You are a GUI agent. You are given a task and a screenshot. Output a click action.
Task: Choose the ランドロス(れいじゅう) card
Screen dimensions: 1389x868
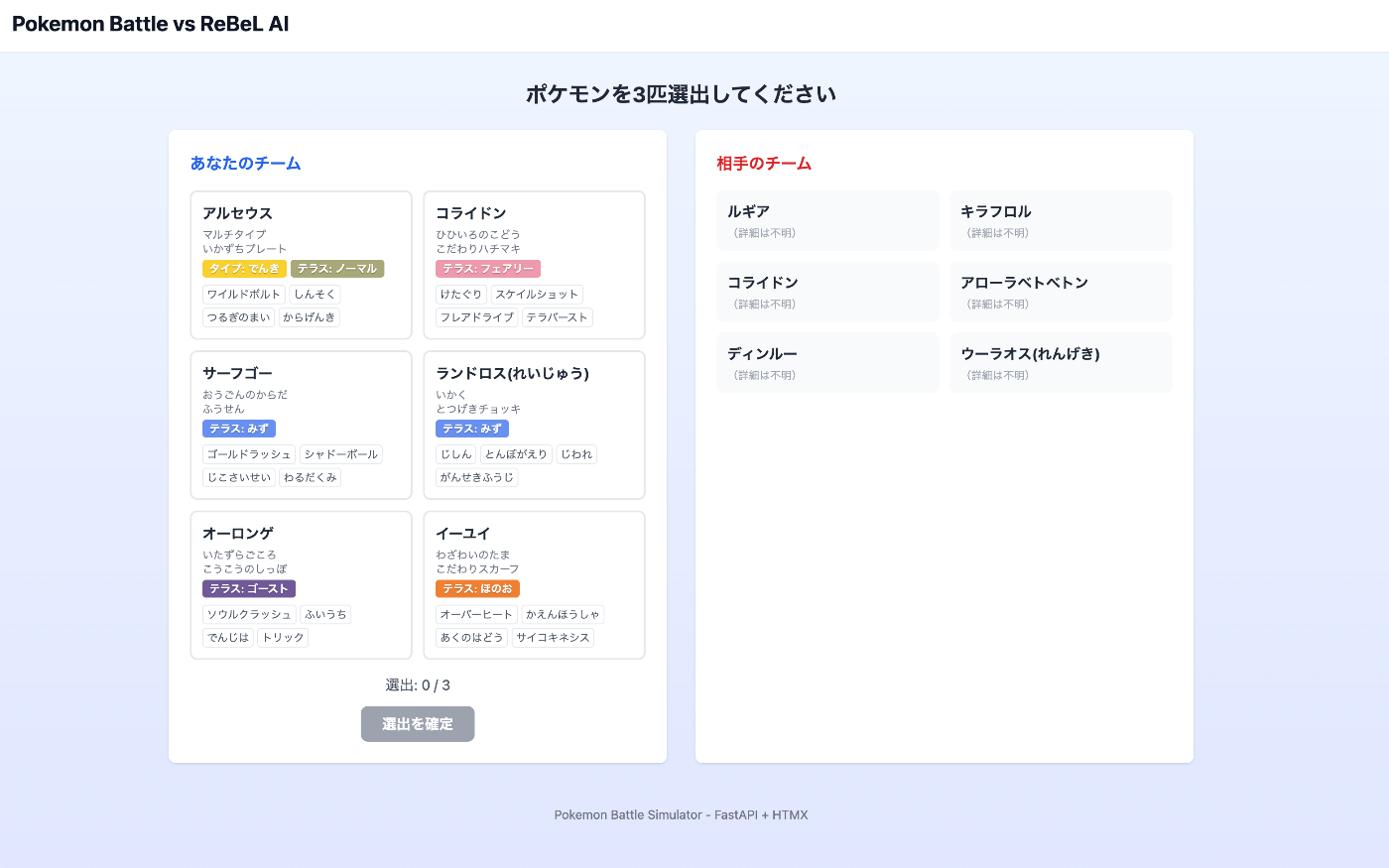pyautogui.click(x=534, y=425)
